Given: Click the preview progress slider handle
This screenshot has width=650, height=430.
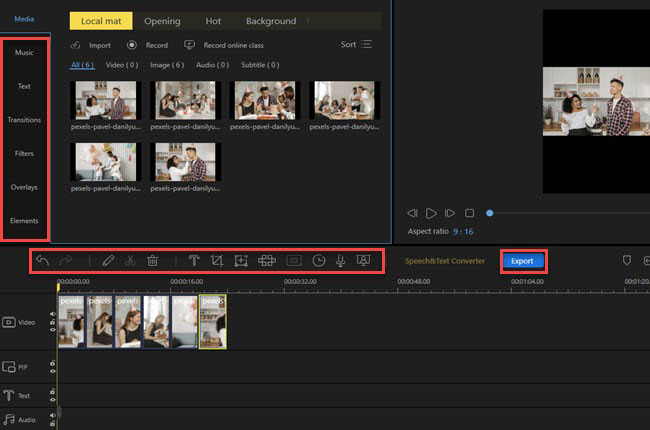Looking at the screenshot, I should pos(489,213).
